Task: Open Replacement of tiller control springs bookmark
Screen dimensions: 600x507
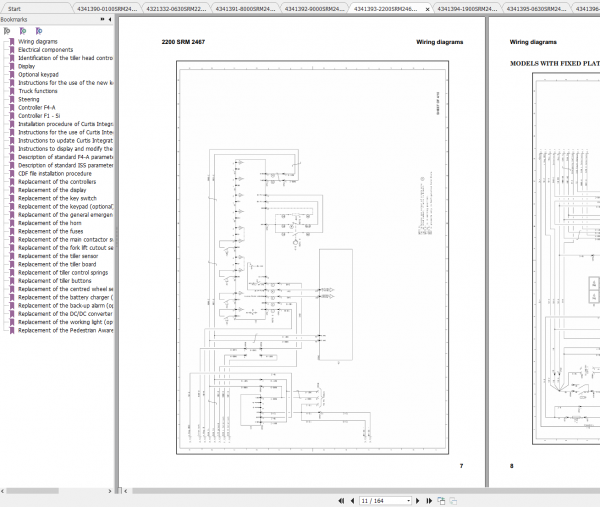Action: point(63,273)
